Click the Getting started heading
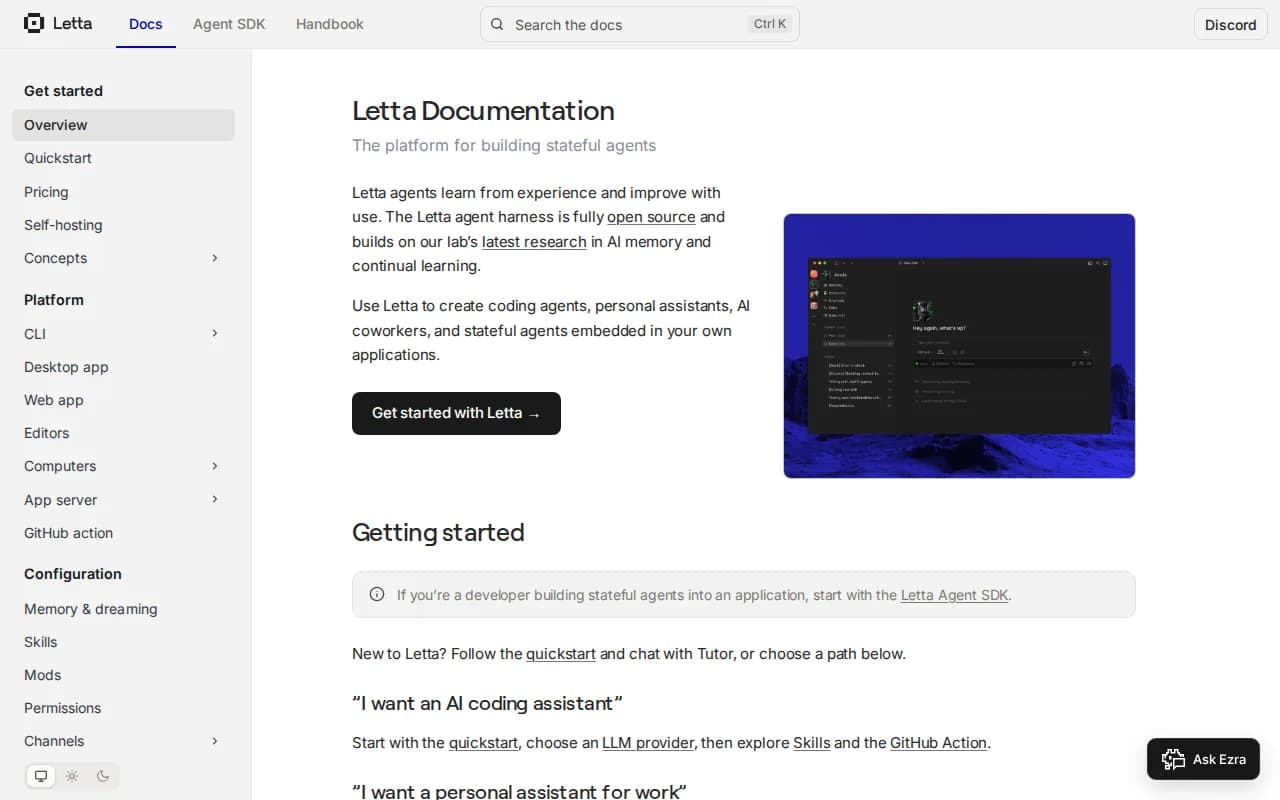The width and height of the screenshot is (1280, 800). point(438,532)
